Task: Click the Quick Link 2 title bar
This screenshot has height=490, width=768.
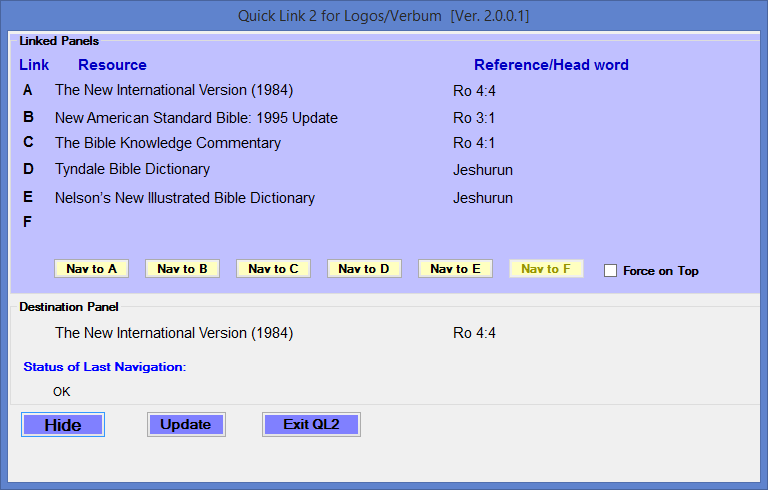Action: (x=384, y=16)
